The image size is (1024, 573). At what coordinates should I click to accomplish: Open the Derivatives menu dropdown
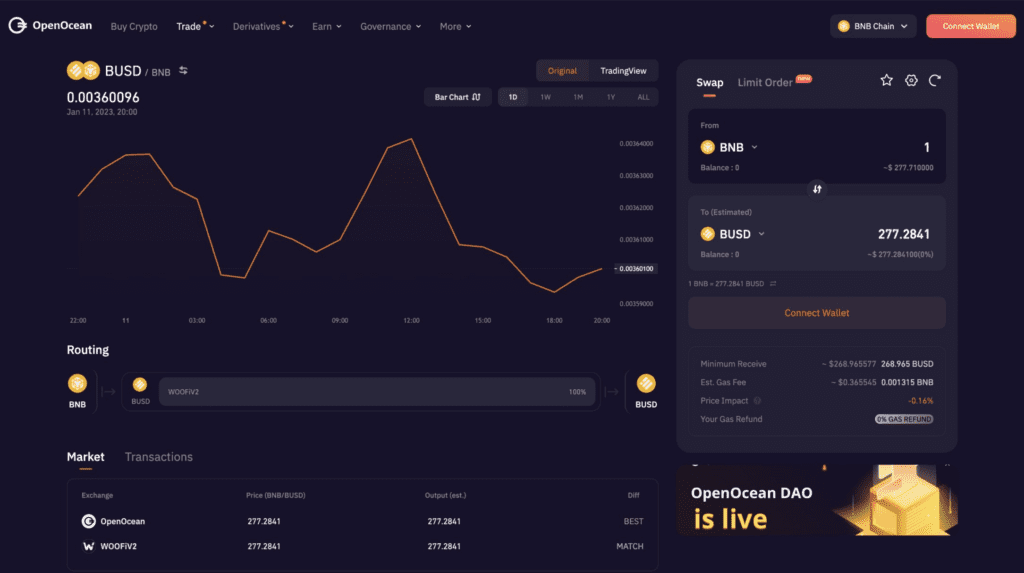(263, 26)
